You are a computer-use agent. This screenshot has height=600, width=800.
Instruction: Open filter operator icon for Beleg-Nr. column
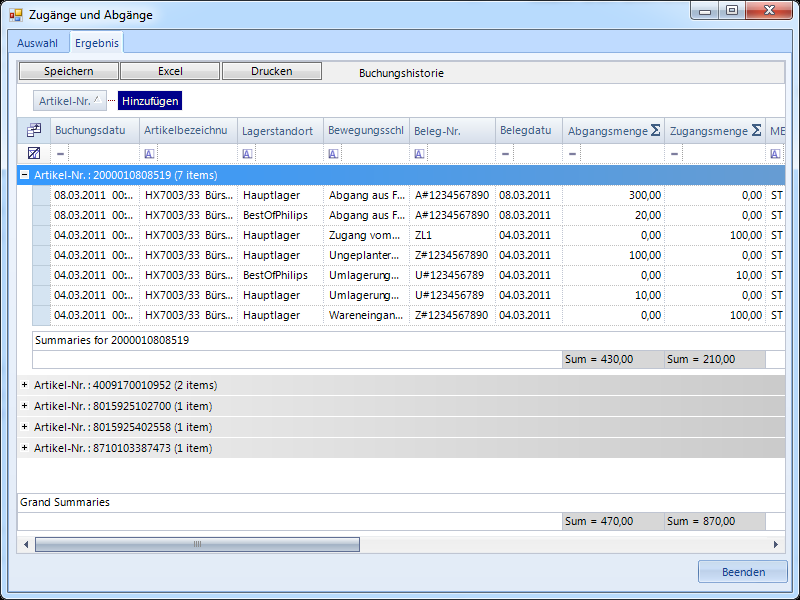click(x=419, y=154)
